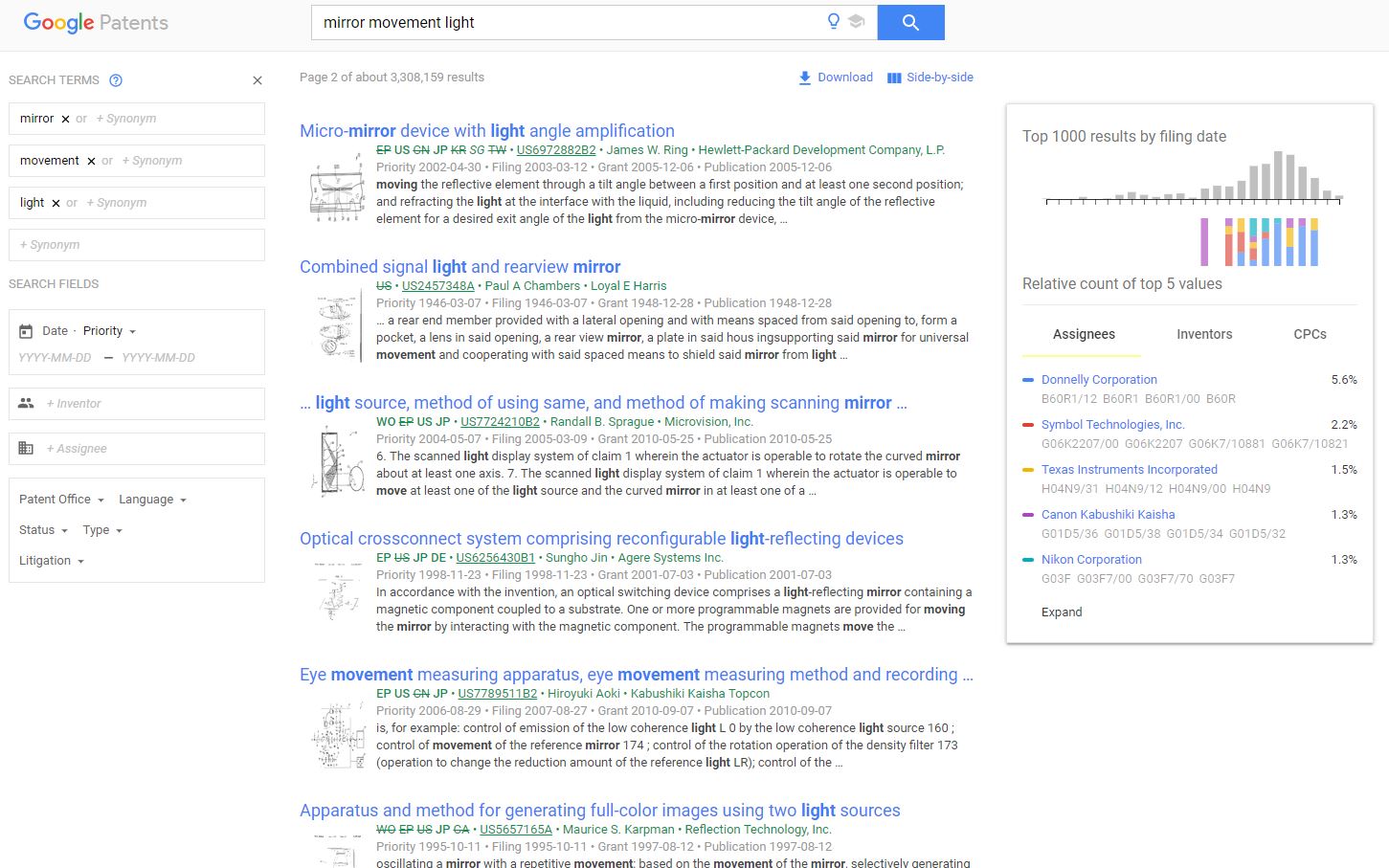Image resolution: width=1389 pixels, height=868 pixels.
Task: Click the end date YYYY-MM-DD field
Action: [x=158, y=358]
